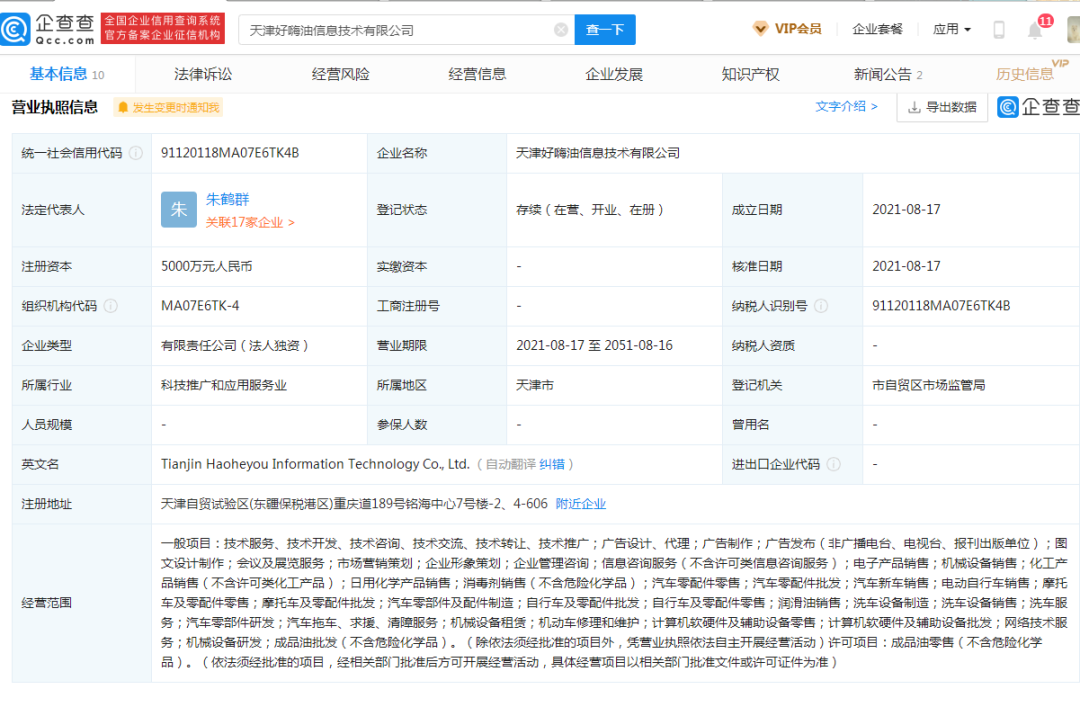The image size is (1080, 716).
Task: Open notifications bell with 11 badge
Action: pyautogui.click(x=1037, y=28)
